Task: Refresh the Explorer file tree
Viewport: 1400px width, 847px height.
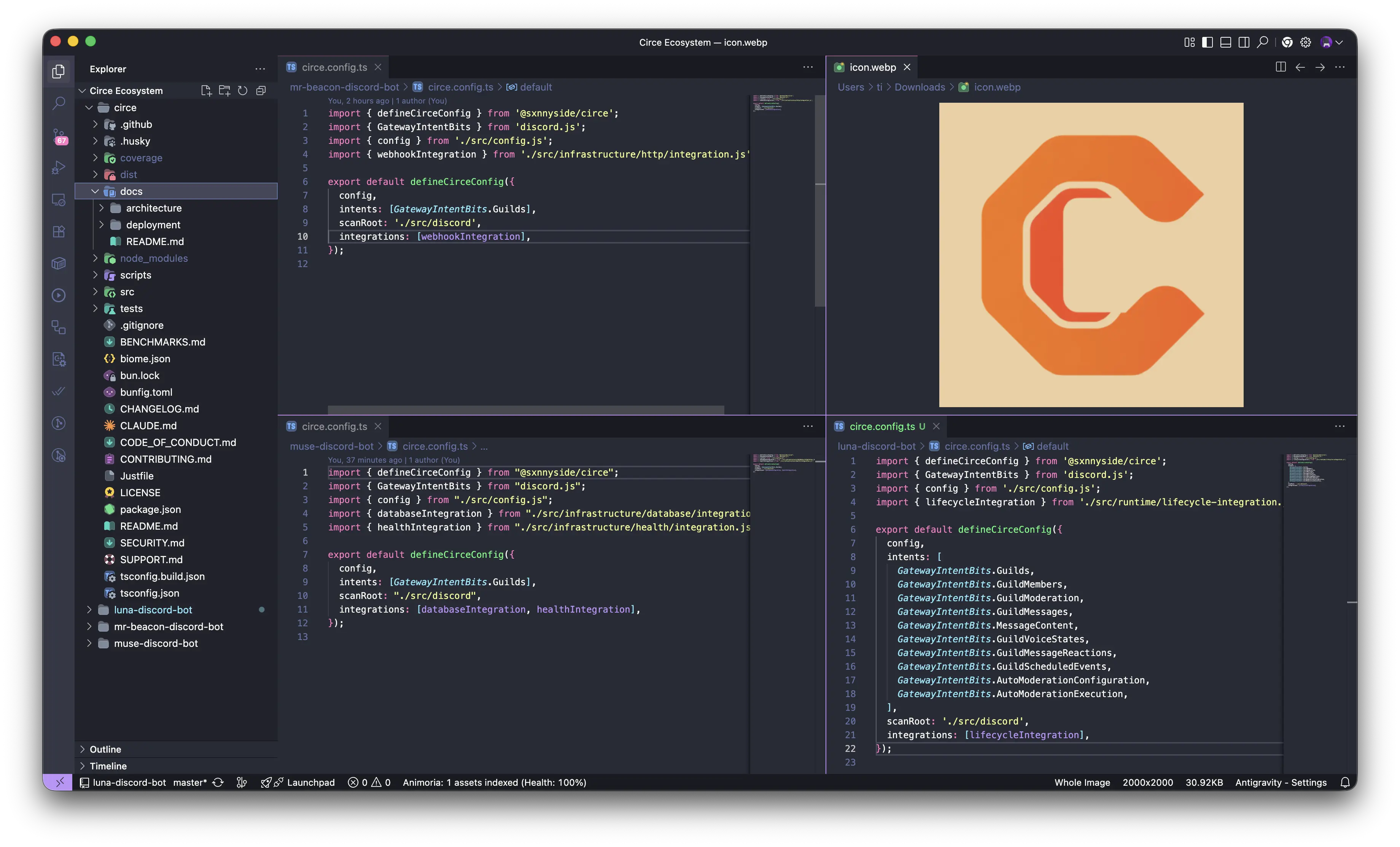Action: click(x=243, y=91)
